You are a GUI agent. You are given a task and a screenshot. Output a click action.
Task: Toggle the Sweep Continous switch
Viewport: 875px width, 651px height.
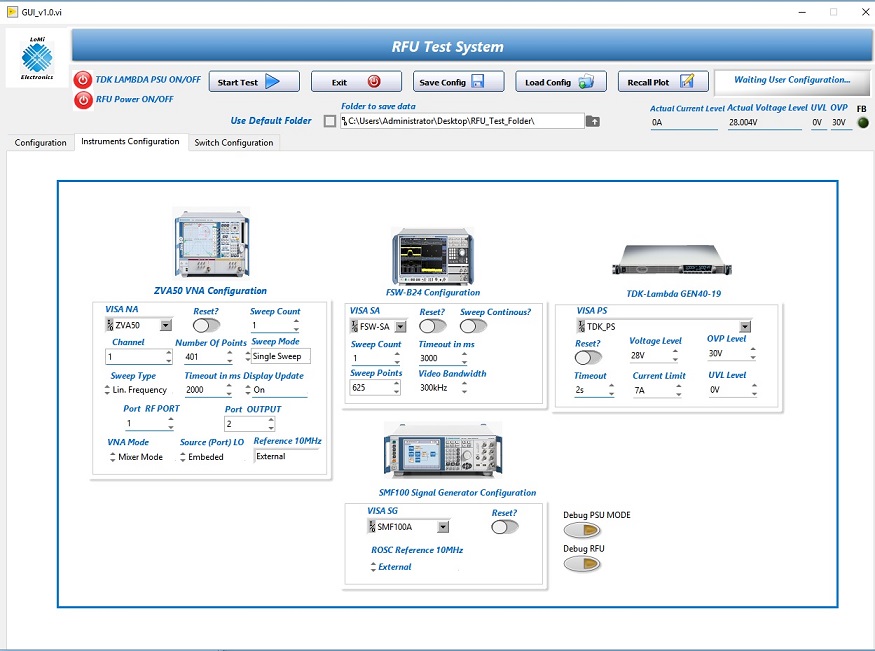click(x=474, y=326)
